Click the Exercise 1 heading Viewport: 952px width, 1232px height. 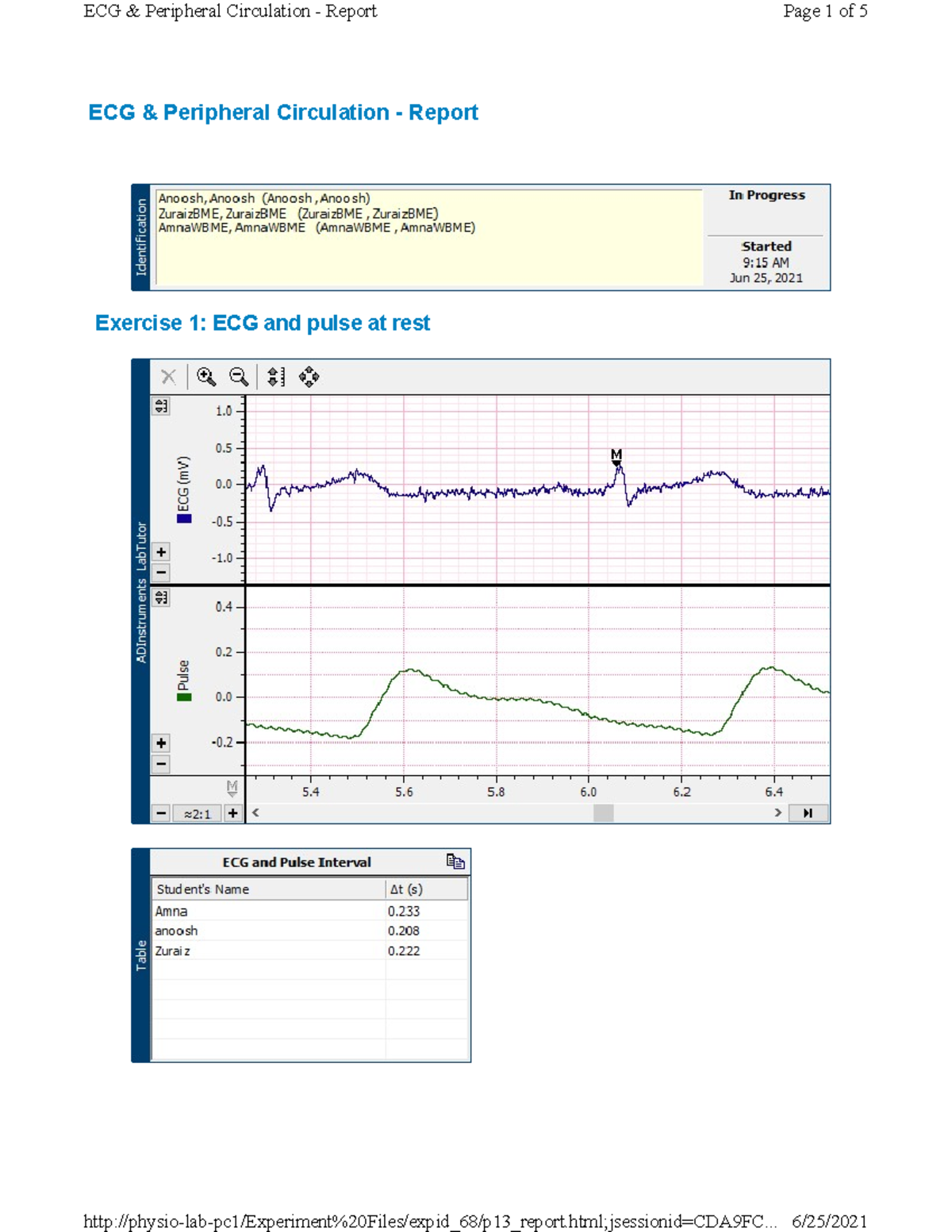pos(263,323)
